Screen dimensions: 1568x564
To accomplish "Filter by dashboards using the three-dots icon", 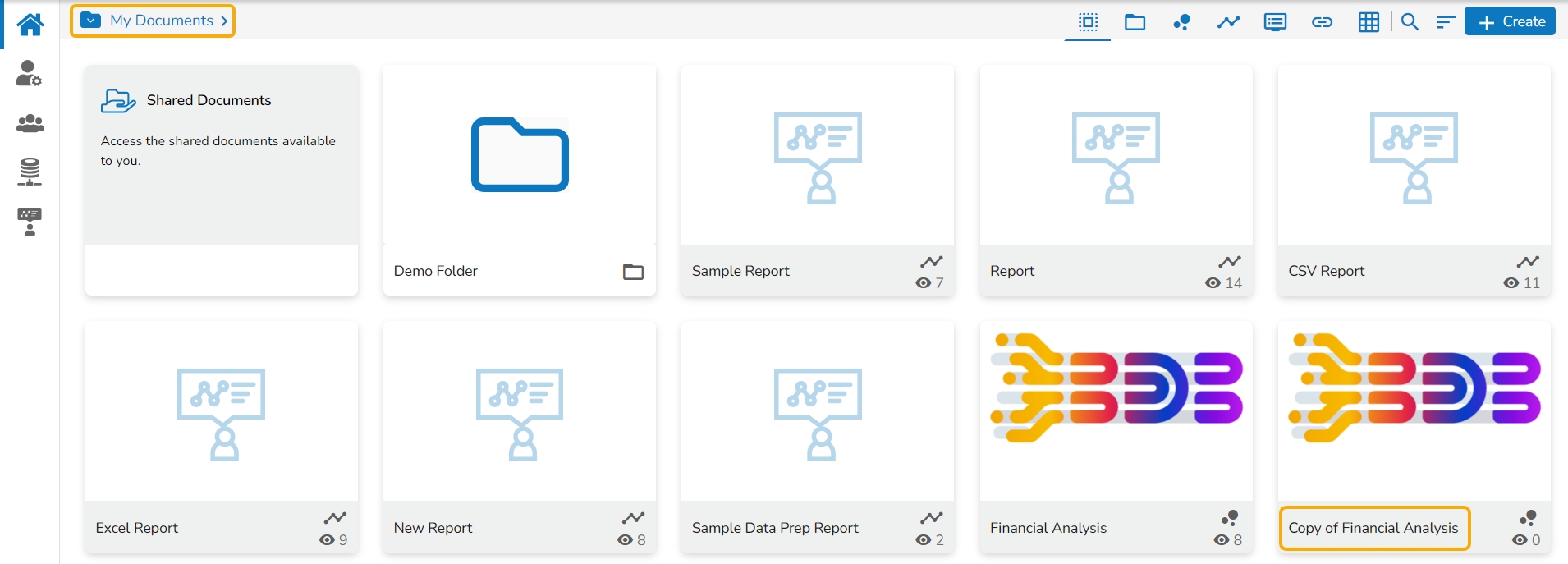I will click(x=1181, y=22).
